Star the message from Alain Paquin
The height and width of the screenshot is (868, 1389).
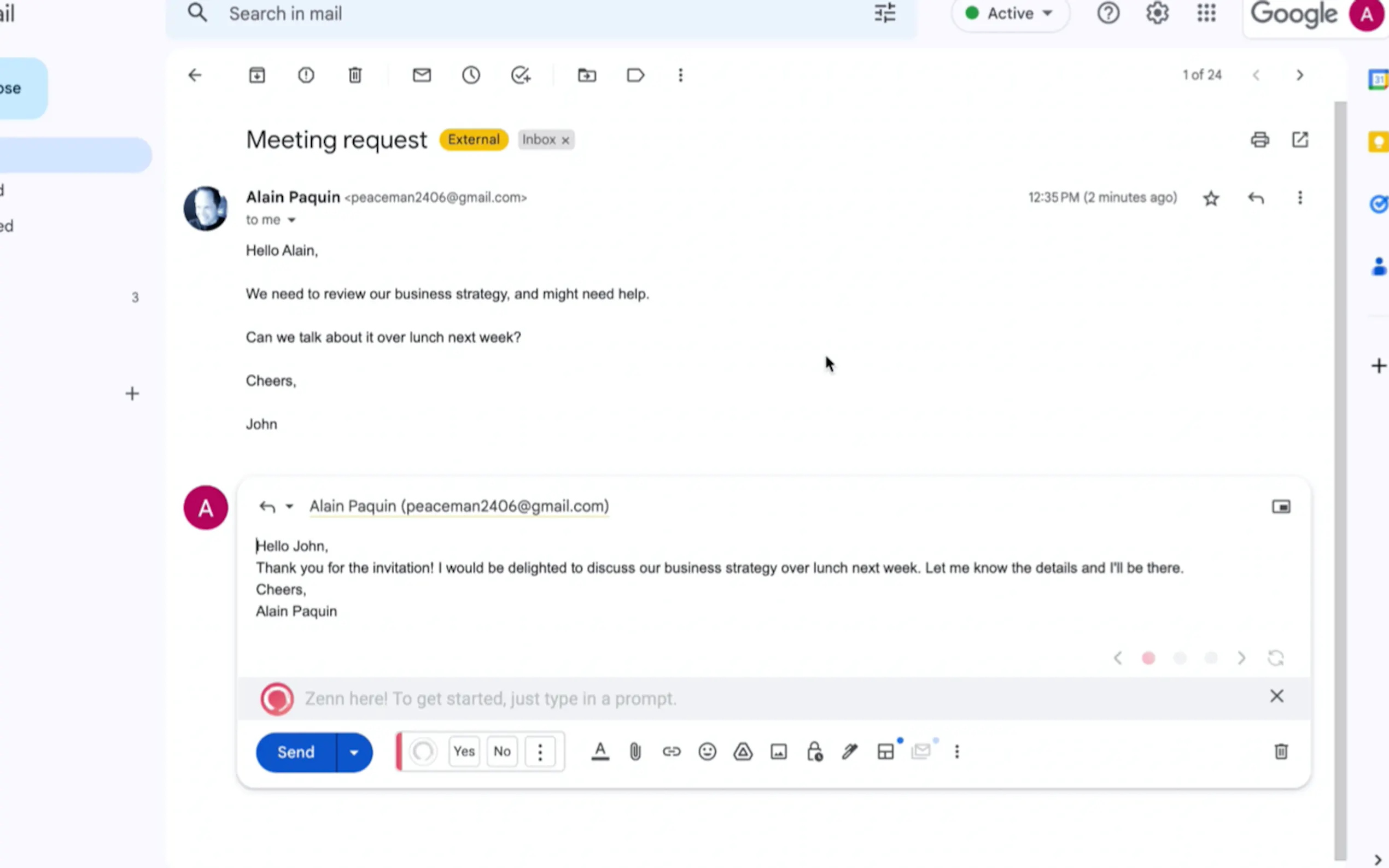(x=1211, y=198)
